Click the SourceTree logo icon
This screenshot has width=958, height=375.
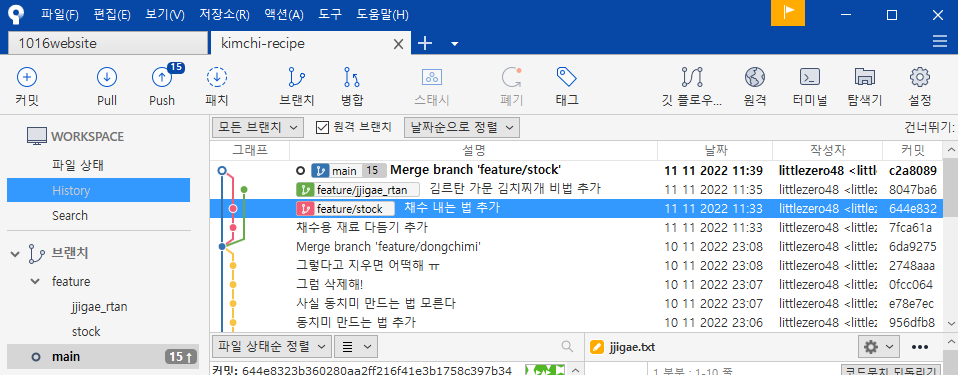tap(16, 14)
